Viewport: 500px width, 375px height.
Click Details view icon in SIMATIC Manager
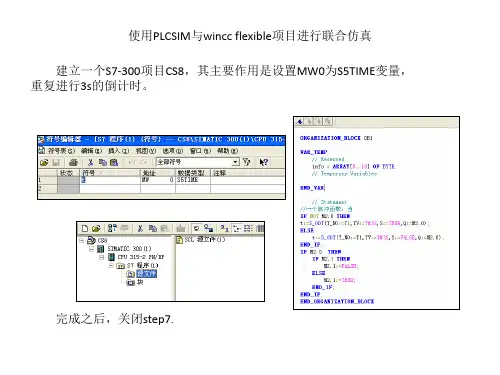coord(260,228)
